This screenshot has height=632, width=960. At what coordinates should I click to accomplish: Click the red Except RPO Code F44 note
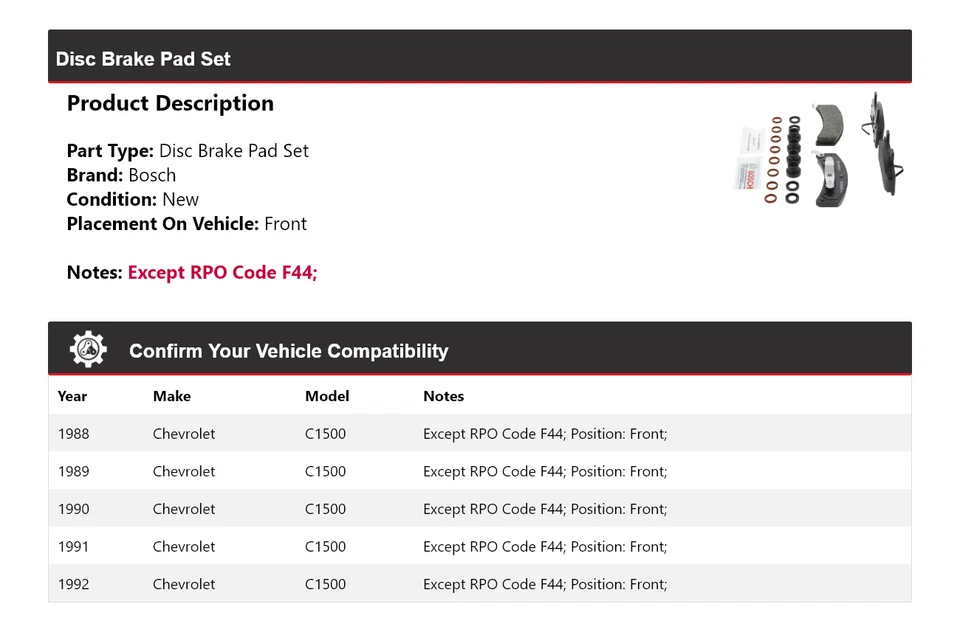[222, 272]
